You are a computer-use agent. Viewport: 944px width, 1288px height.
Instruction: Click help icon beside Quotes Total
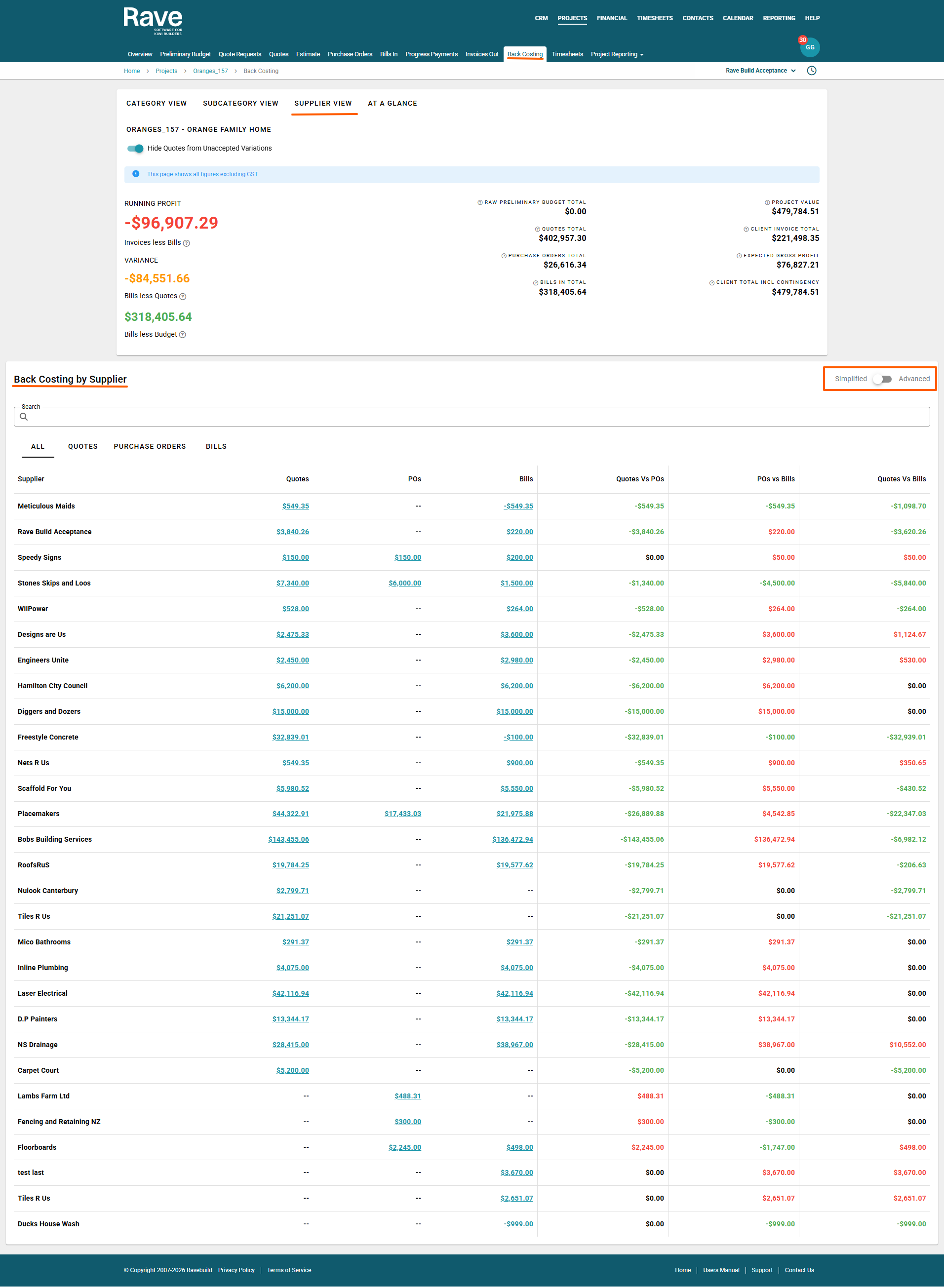tap(537, 229)
